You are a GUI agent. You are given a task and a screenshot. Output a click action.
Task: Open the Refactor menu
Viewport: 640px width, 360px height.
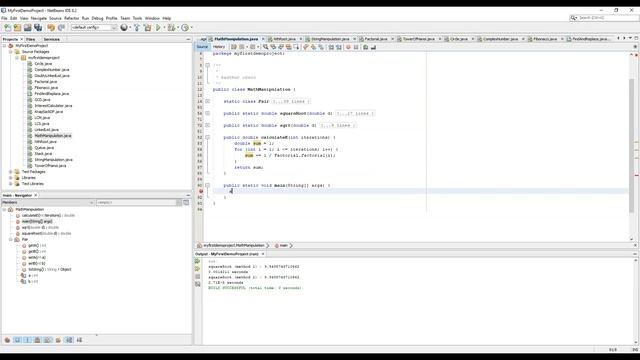[x=71, y=18]
